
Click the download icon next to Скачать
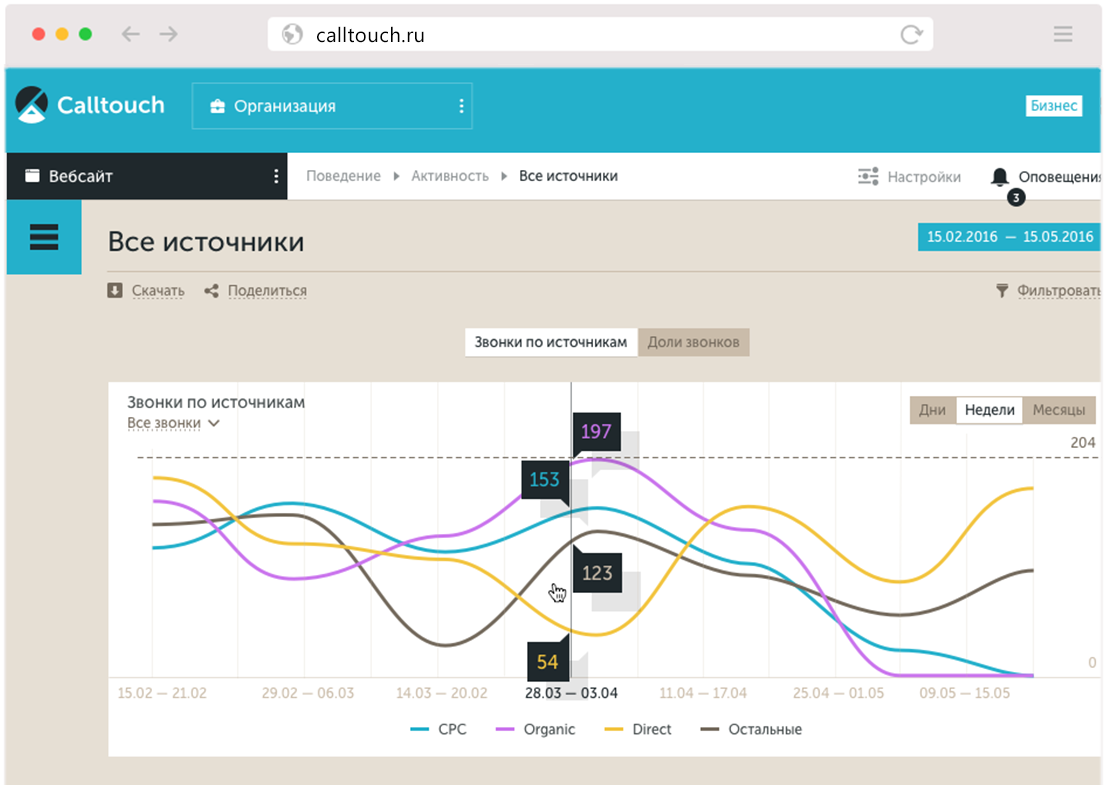pos(115,291)
